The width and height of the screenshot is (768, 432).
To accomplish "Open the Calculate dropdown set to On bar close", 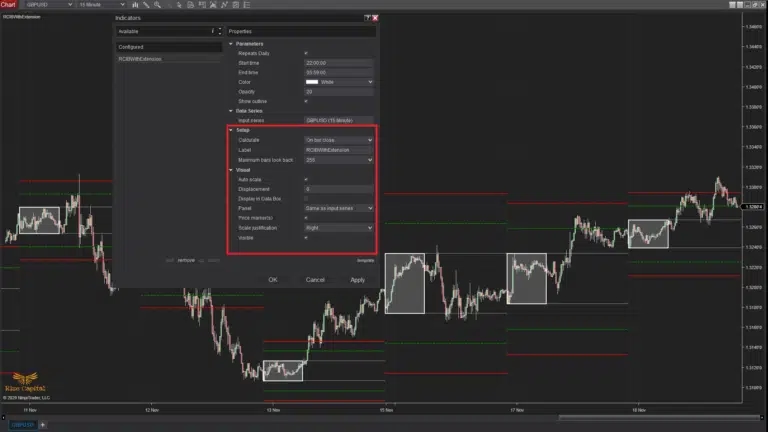I will (x=339, y=140).
